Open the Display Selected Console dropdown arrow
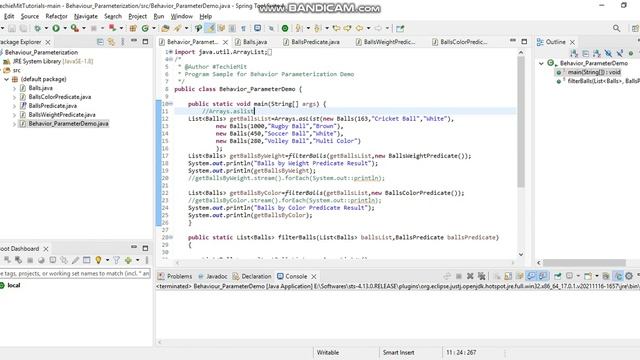This screenshot has height=360, width=640. [x=578, y=276]
